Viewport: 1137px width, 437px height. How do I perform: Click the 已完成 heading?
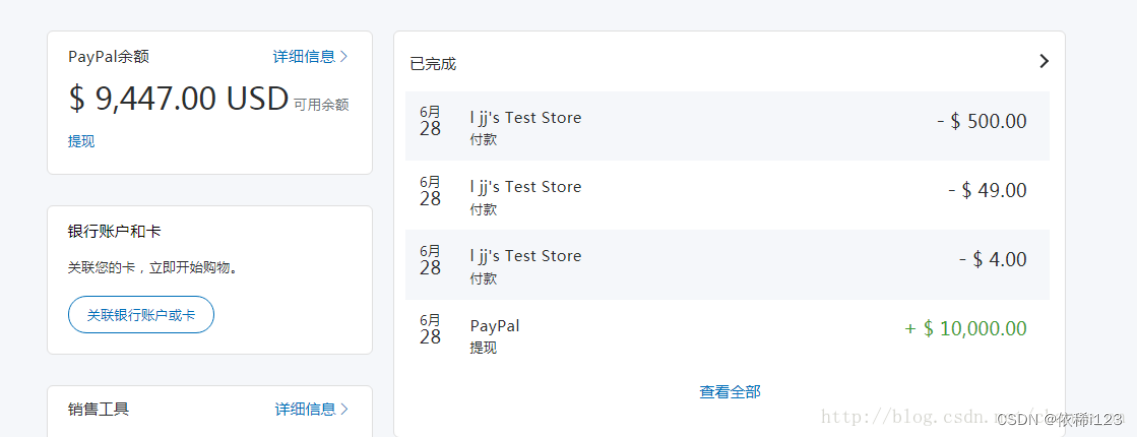(433, 64)
